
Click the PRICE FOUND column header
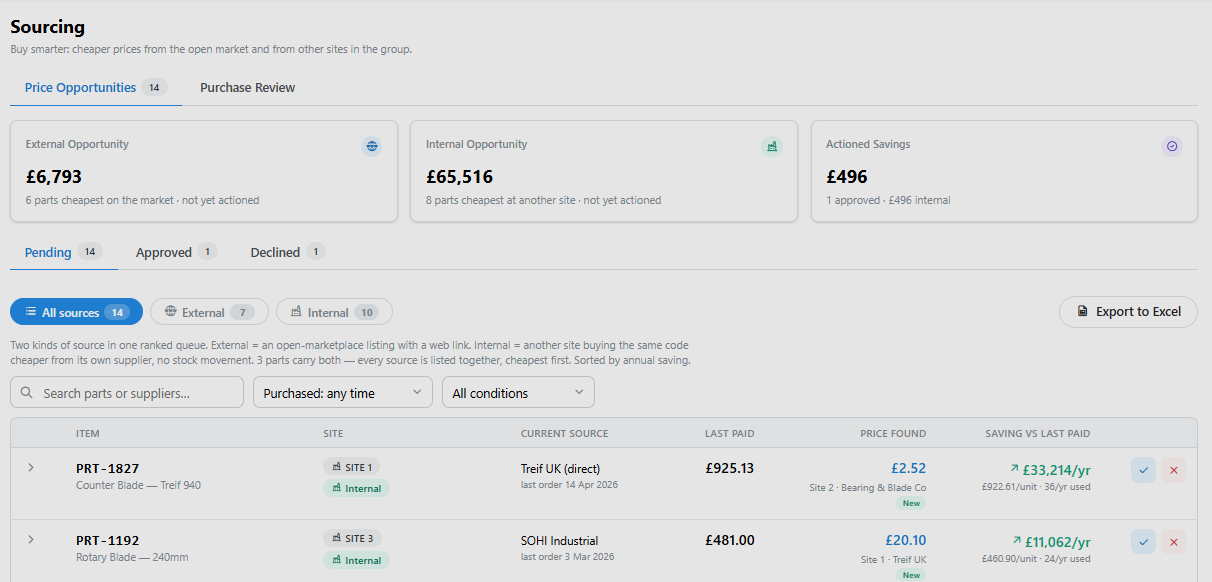click(893, 433)
